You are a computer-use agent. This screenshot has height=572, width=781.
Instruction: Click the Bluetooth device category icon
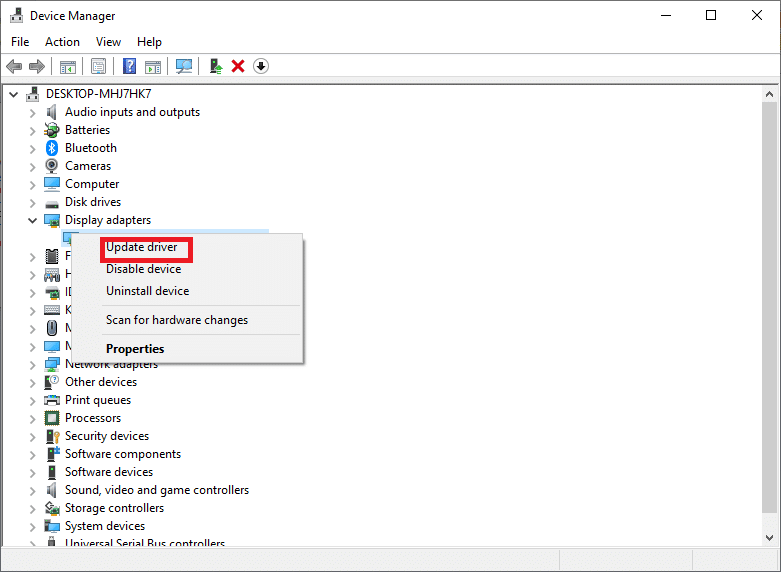point(52,148)
